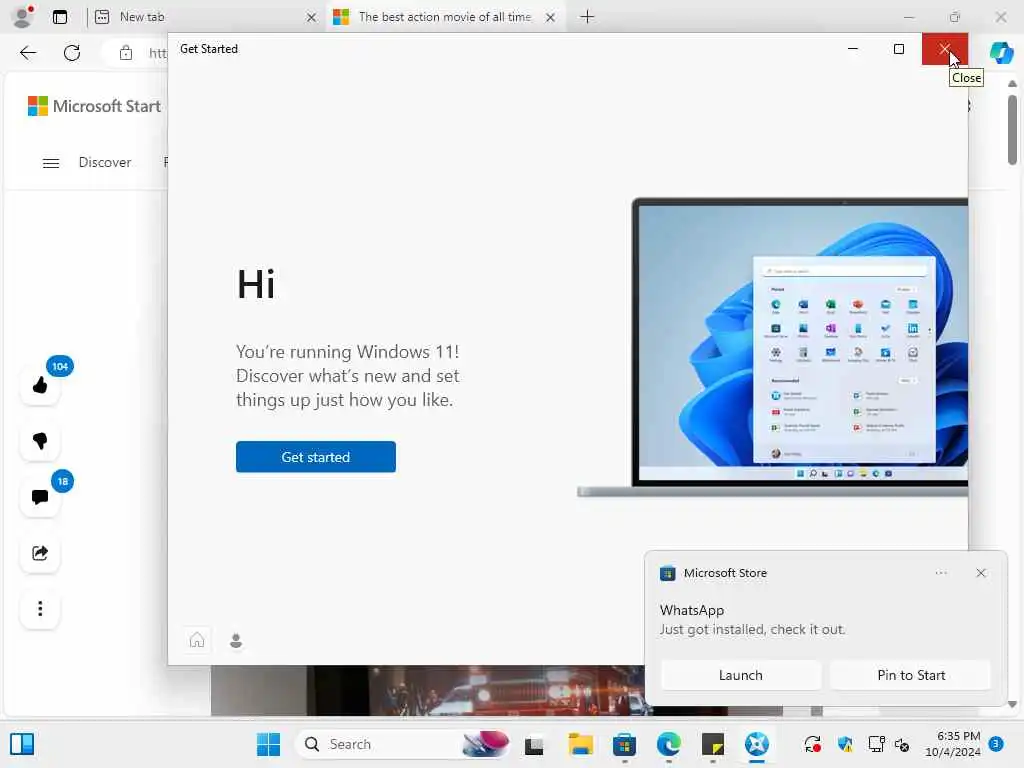Open a new browser tab
This screenshot has height=768, width=1024.
coord(587,17)
